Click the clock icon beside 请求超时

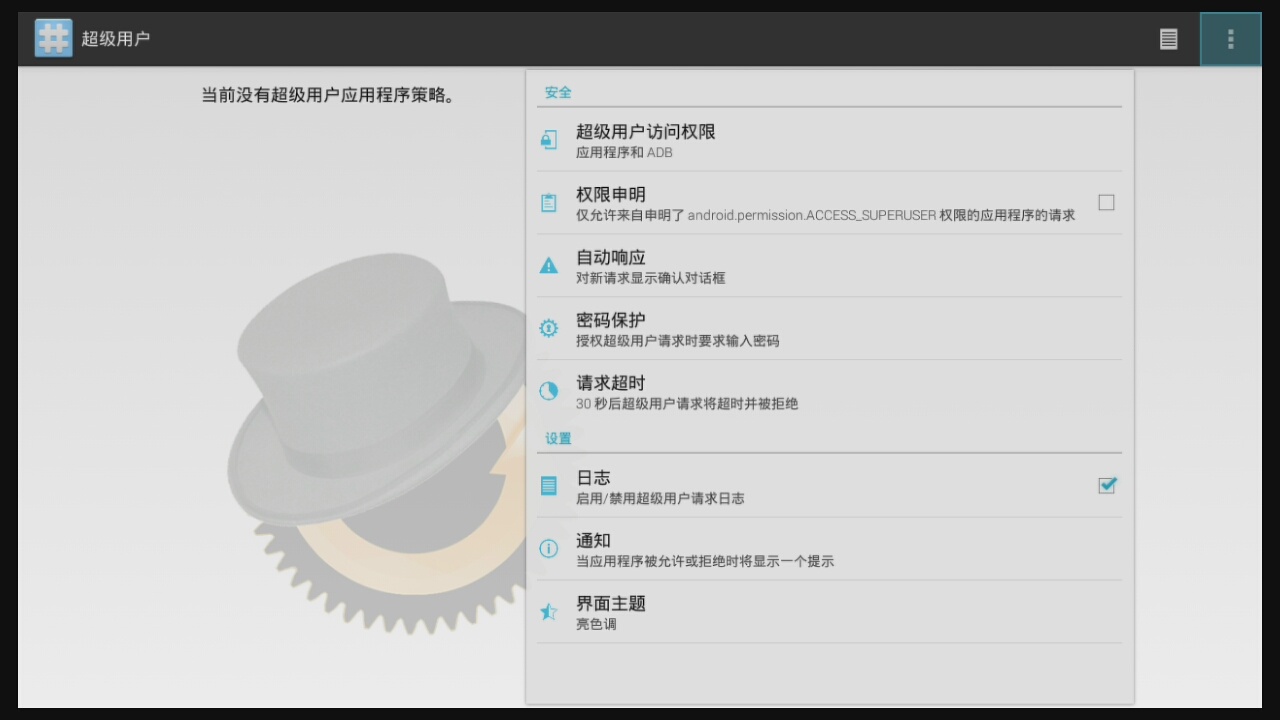[548, 392]
